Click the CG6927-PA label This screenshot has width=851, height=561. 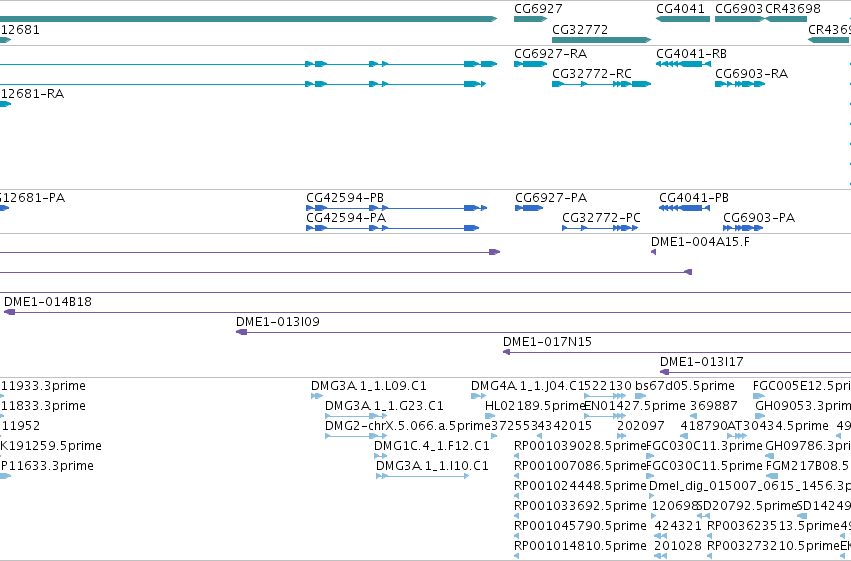click(551, 197)
